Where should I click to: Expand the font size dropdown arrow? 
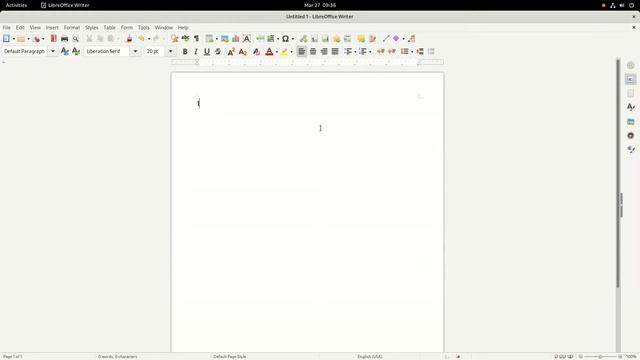click(x=171, y=51)
